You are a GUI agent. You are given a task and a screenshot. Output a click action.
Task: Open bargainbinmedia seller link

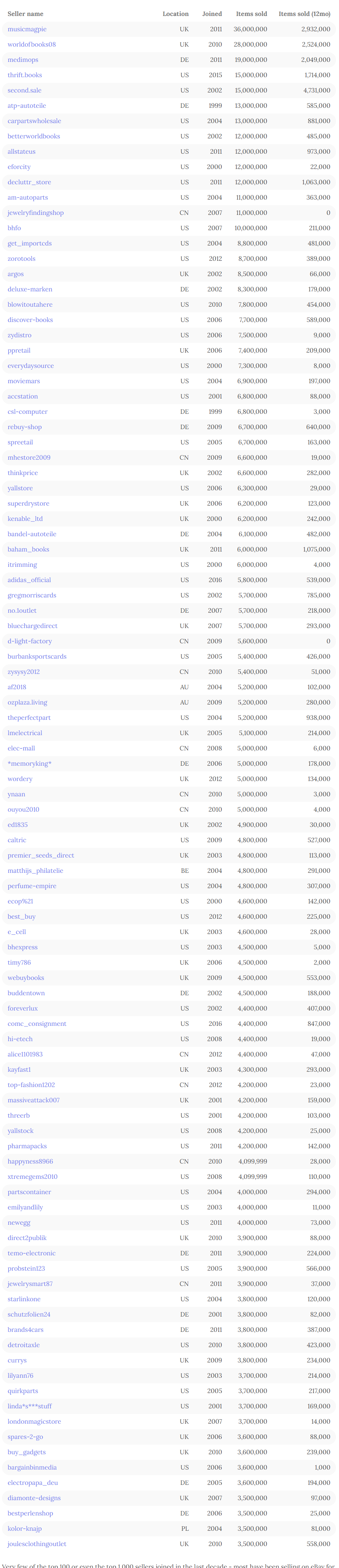(x=32, y=1467)
